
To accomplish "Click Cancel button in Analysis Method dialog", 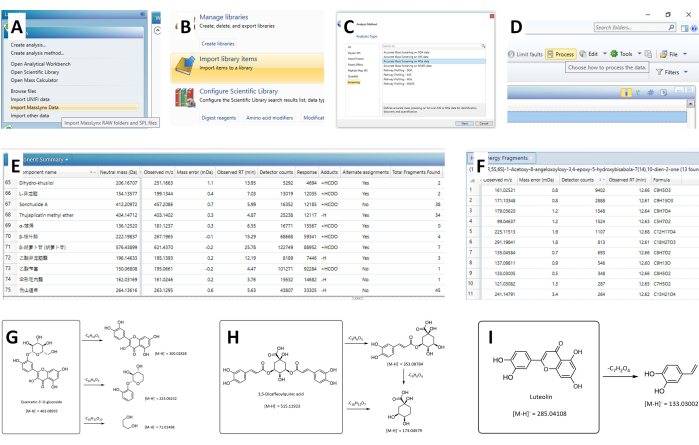I will [484, 123].
